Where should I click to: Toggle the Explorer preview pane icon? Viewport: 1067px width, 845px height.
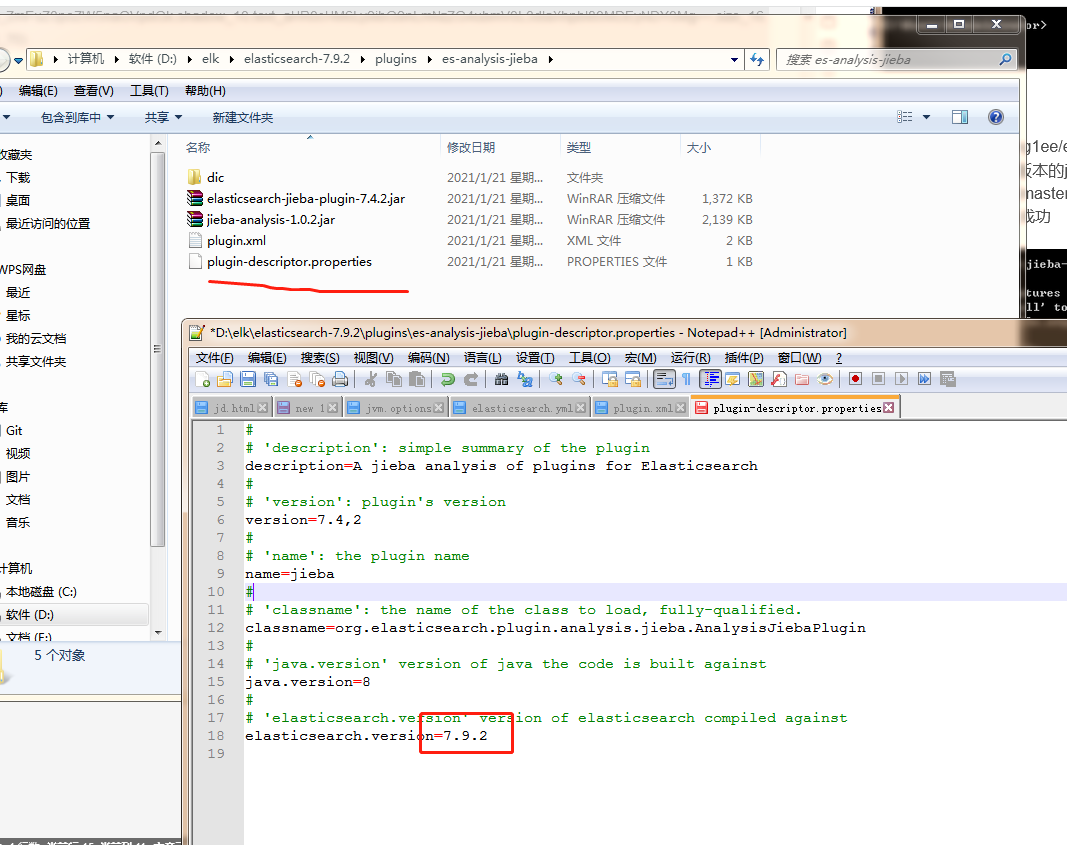960,118
